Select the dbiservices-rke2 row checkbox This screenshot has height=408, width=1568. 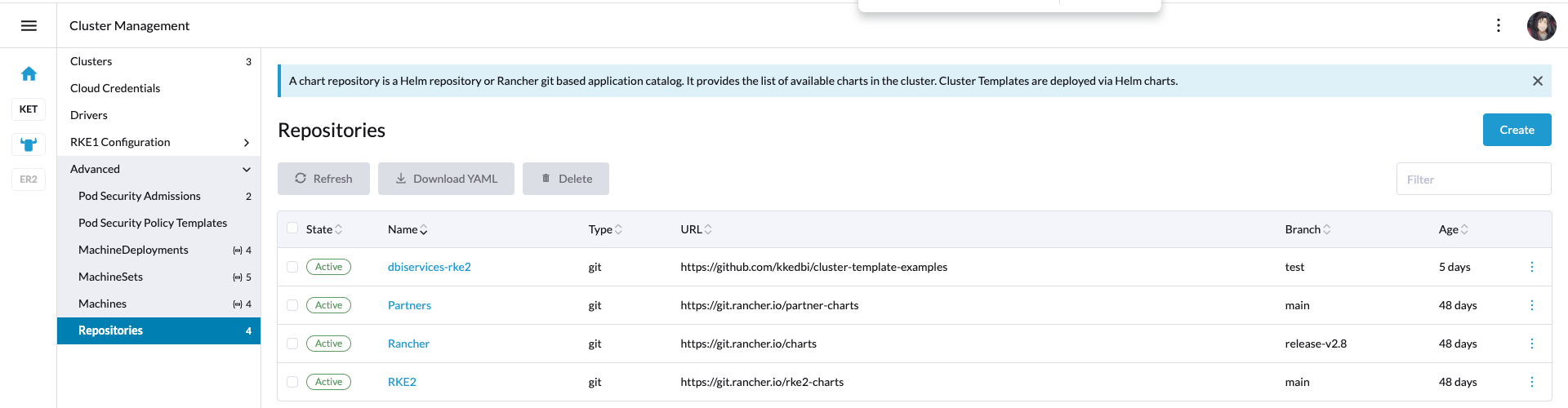coord(292,267)
